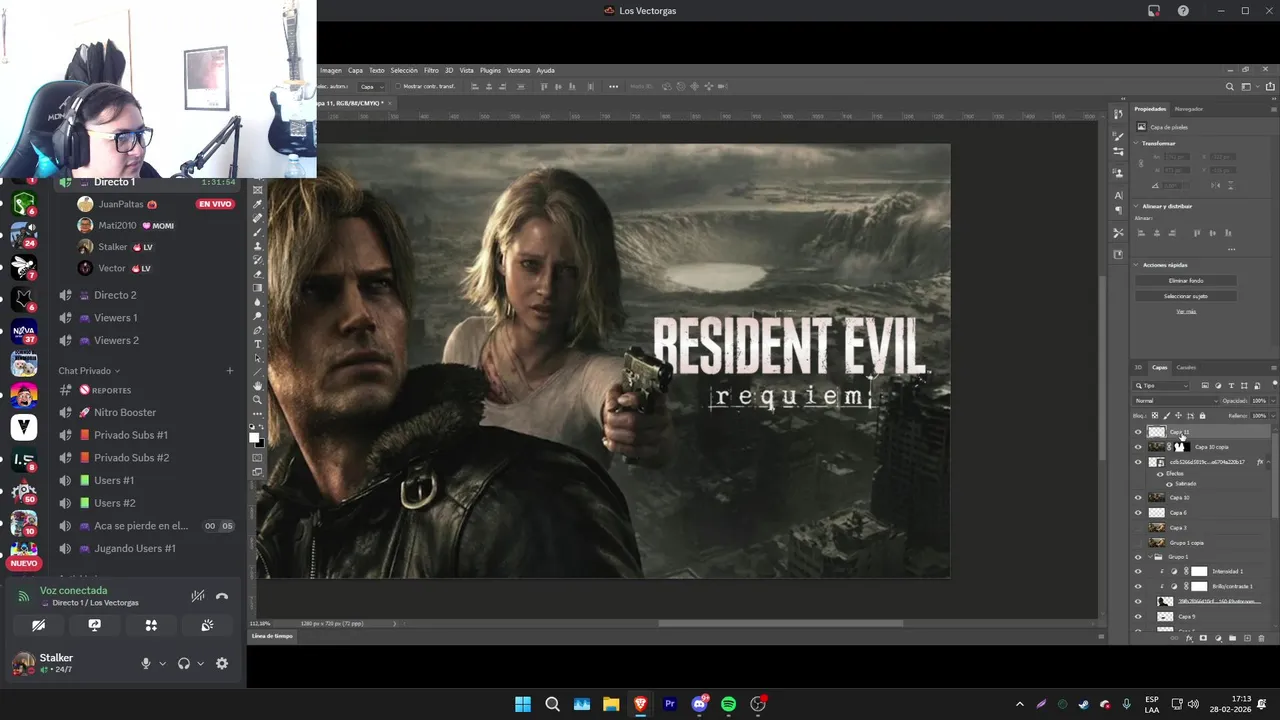
Task: Create a new layer in Layers panel
Action: click(x=1247, y=638)
